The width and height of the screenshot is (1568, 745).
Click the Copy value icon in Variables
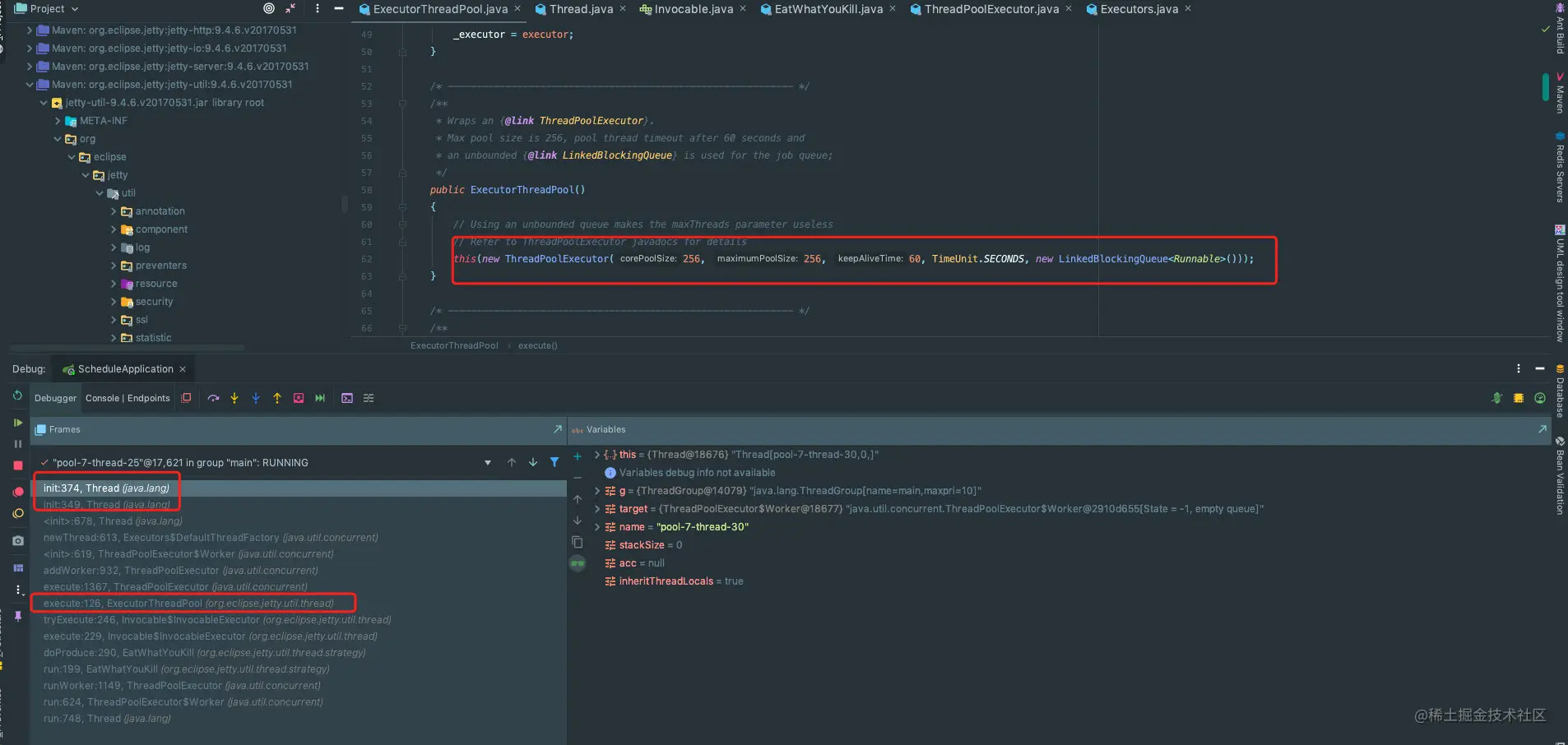tap(578, 542)
